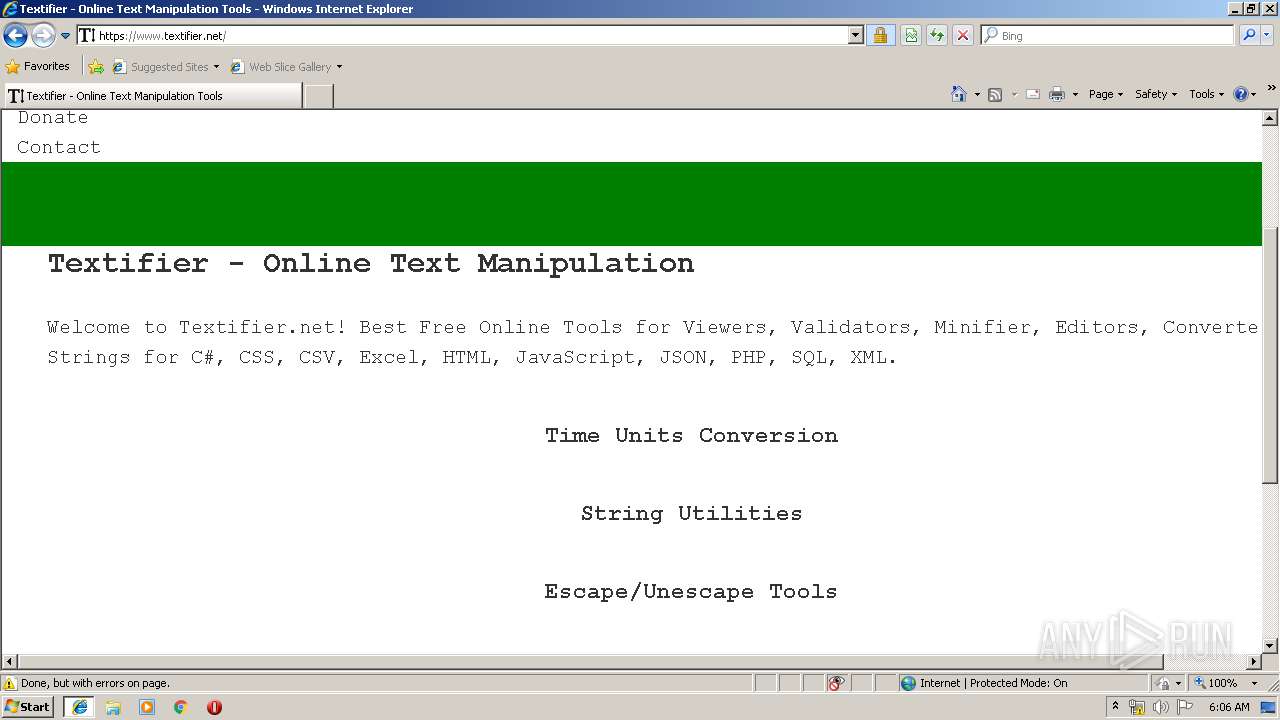This screenshot has height=720, width=1280.
Task: Click the zoom magnifier 100% button
Action: [x=1216, y=683]
